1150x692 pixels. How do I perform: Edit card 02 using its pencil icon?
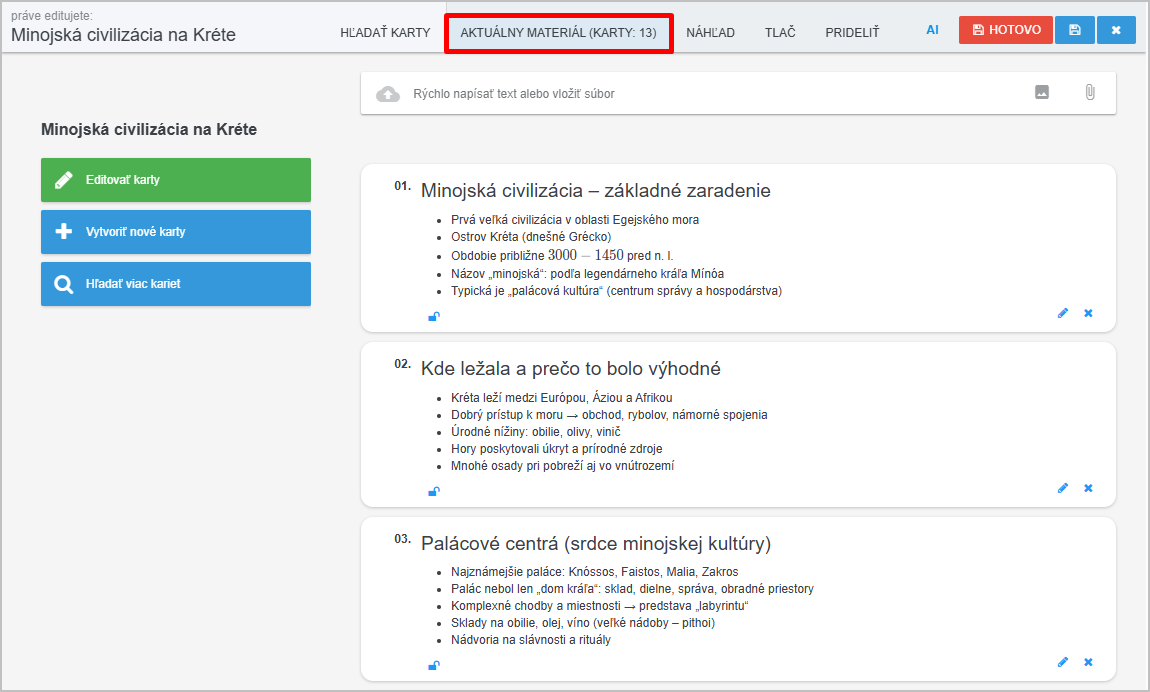pyautogui.click(x=1062, y=488)
